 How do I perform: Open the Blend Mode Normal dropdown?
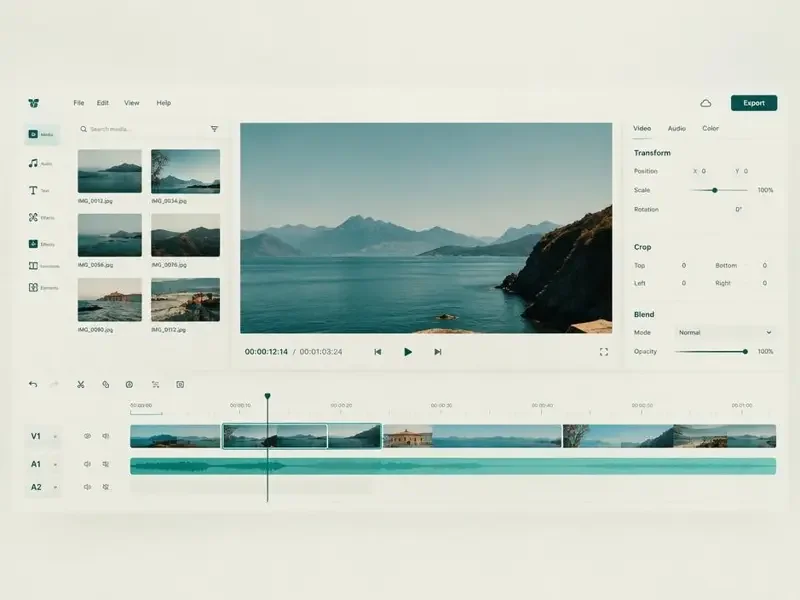[x=725, y=333]
